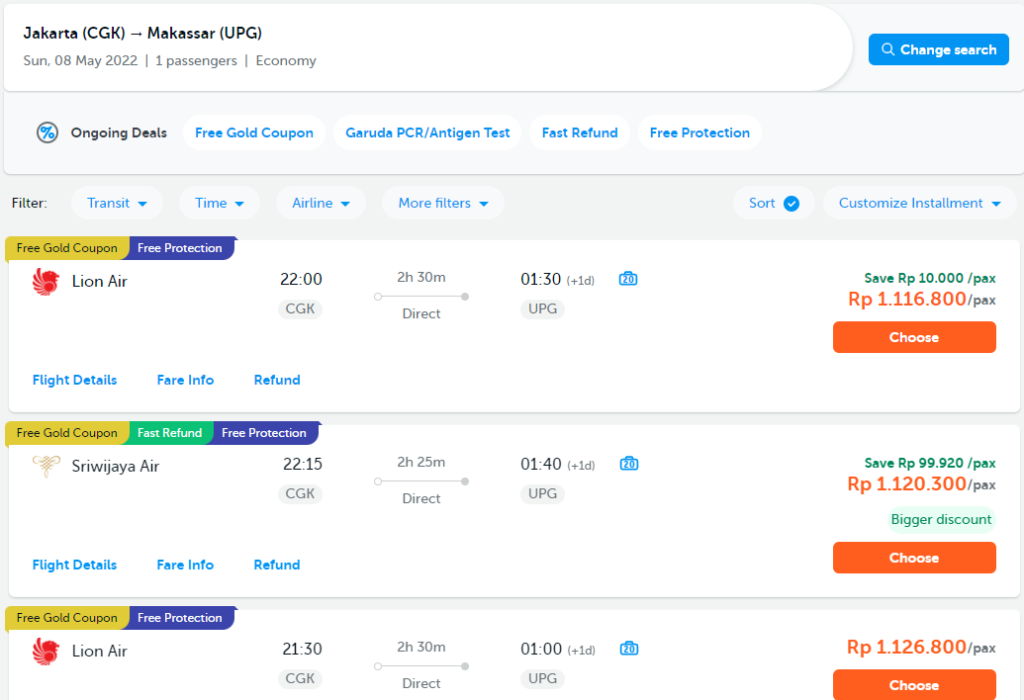Open the Sort options
The image size is (1024, 700).
(x=773, y=203)
